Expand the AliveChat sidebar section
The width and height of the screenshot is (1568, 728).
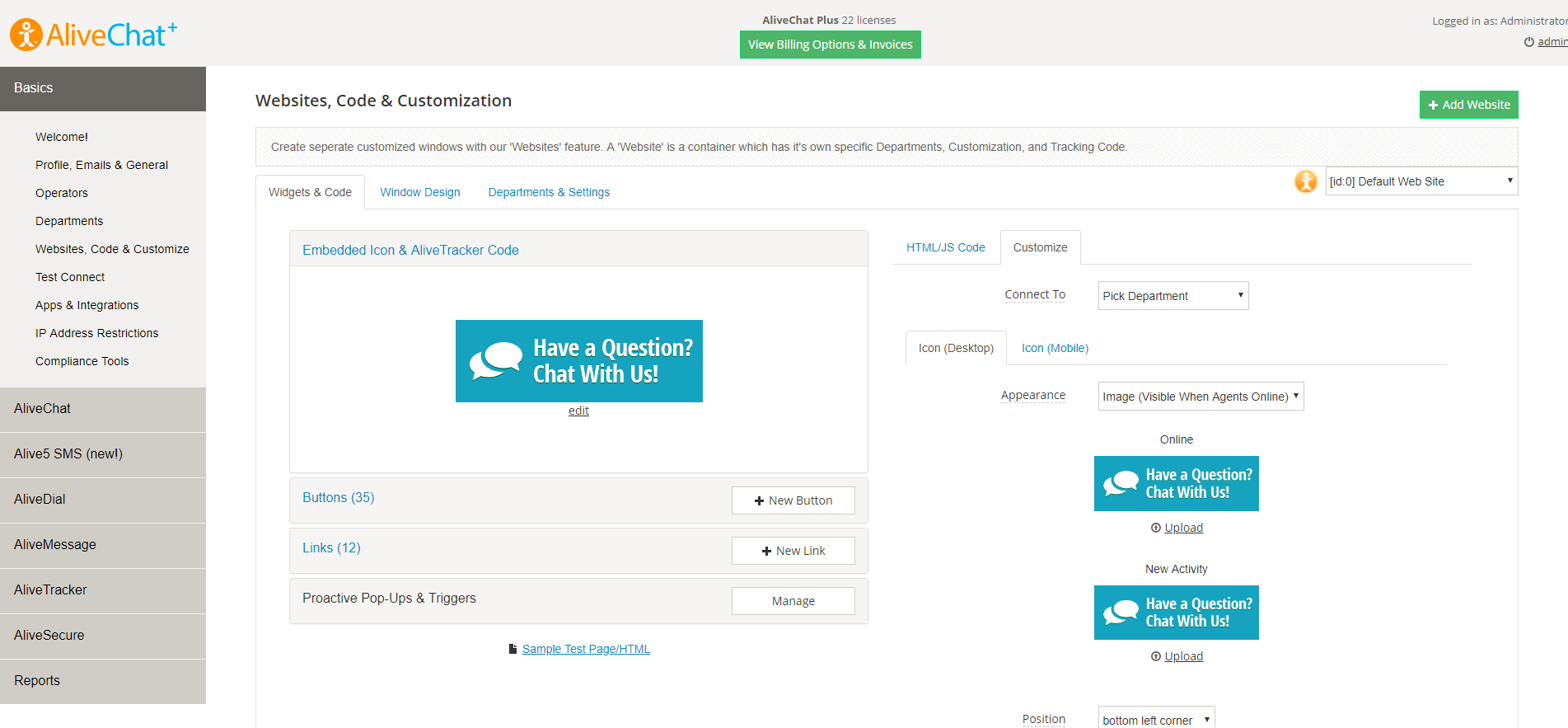pyautogui.click(x=103, y=409)
